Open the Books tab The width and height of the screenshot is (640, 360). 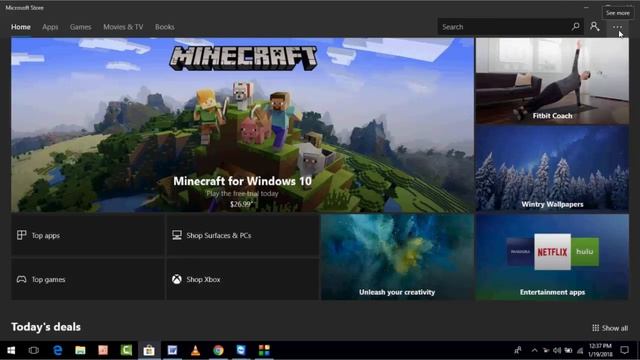tap(165, 27)
